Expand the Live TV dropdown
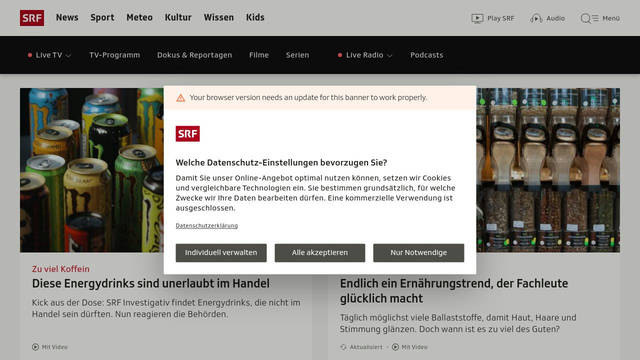This screenshot has width=640, height=360. point(49,55)
